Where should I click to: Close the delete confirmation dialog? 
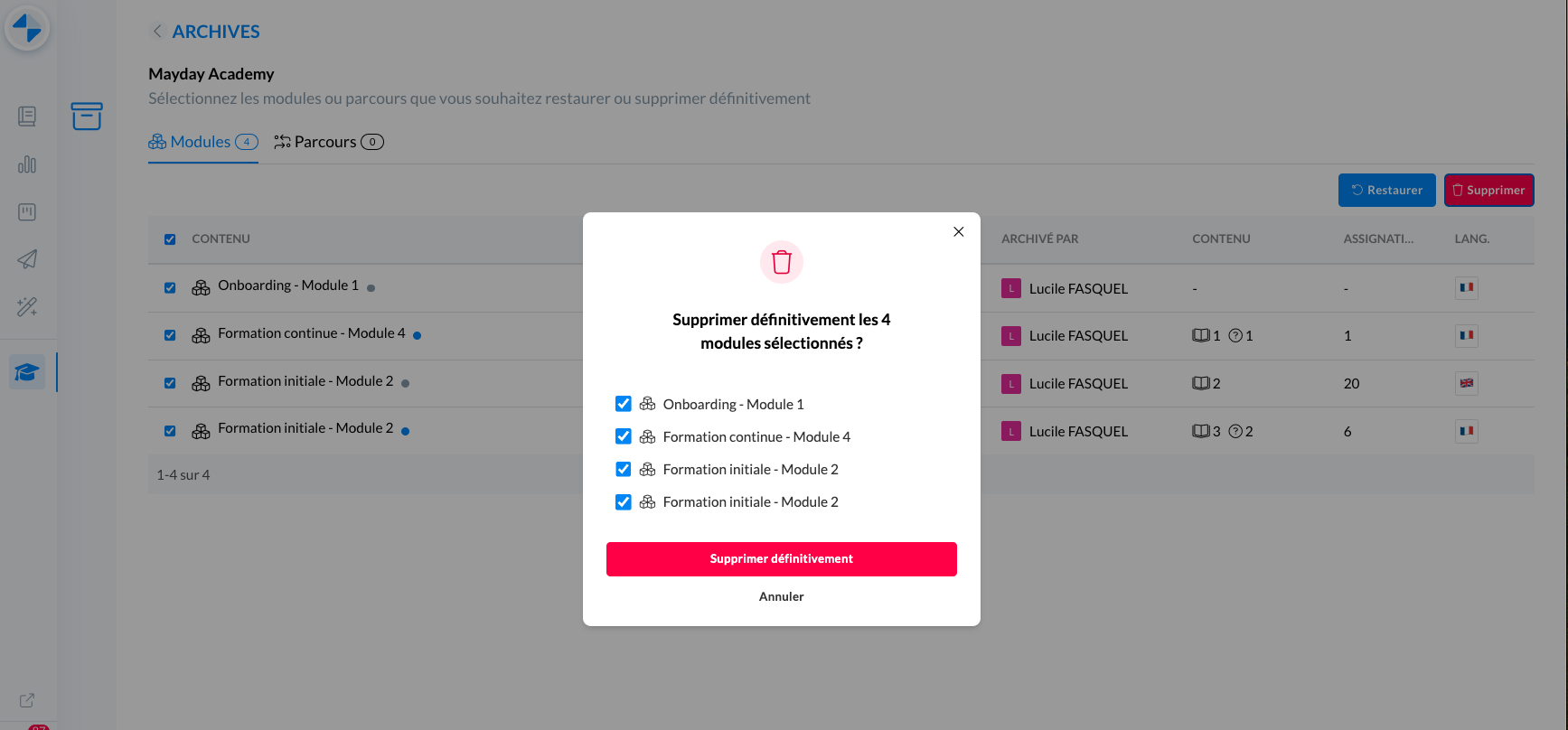click(958, 232)
